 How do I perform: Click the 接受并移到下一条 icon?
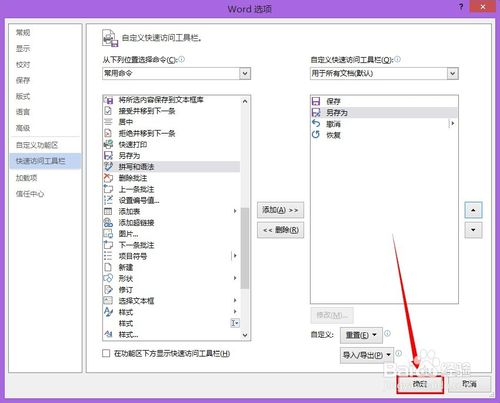tap(108, 111)
